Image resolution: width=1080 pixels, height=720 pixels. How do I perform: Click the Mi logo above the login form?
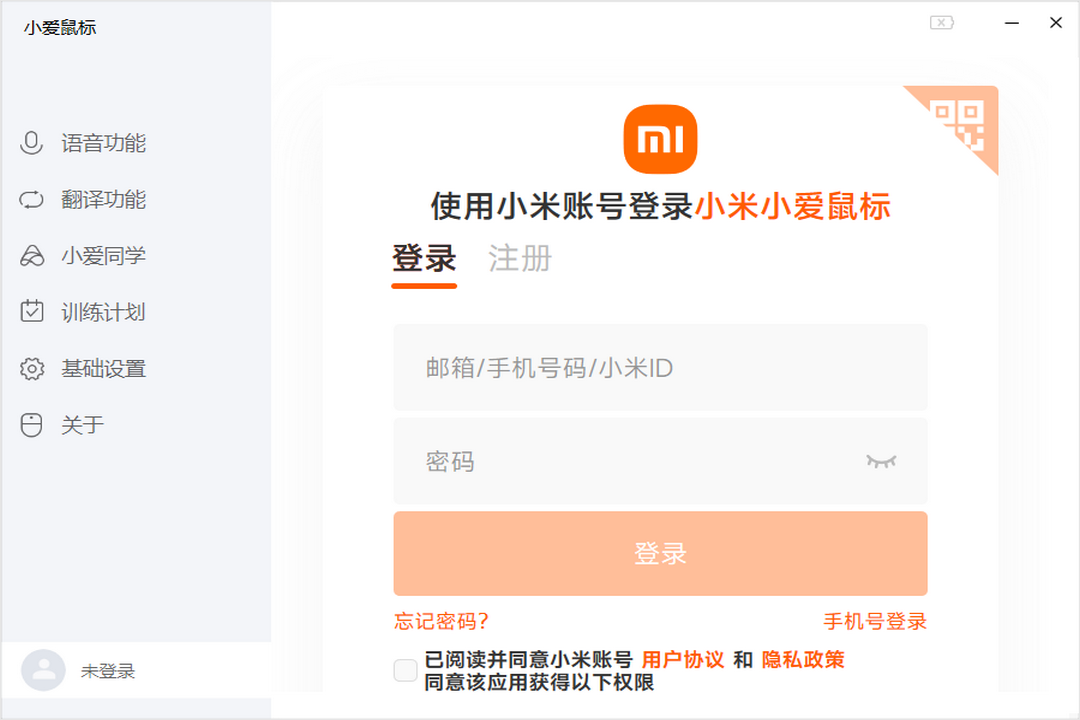coord(660,139)
